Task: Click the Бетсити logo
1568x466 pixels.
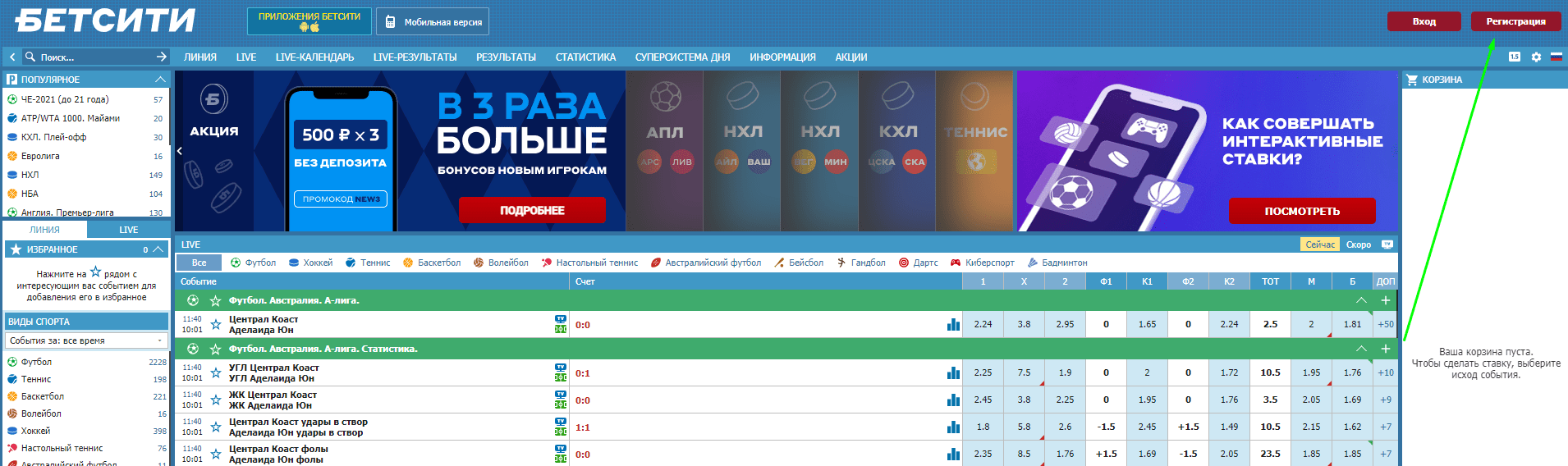Action: coord(105,21)
